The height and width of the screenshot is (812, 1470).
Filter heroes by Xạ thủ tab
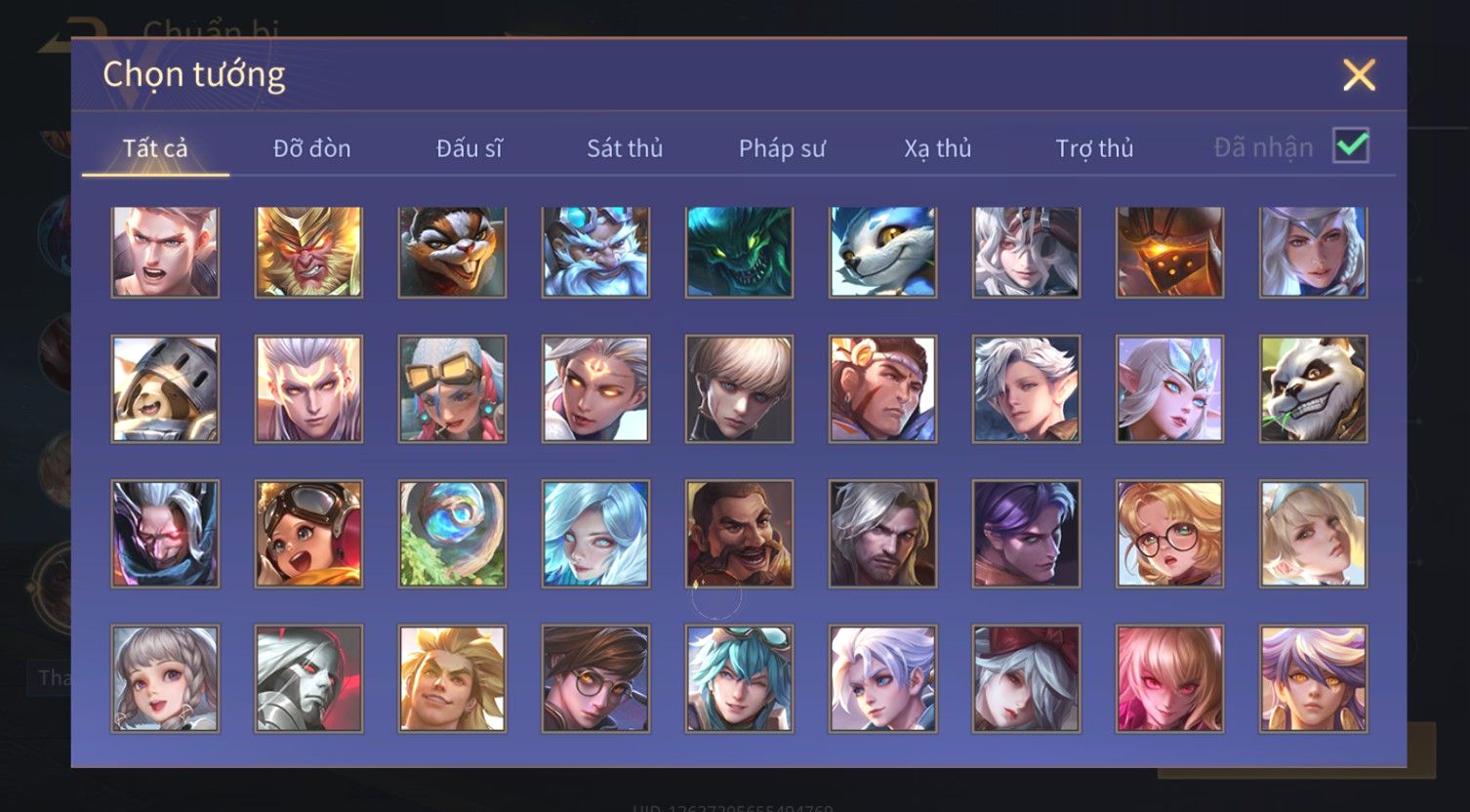(937, 148)
